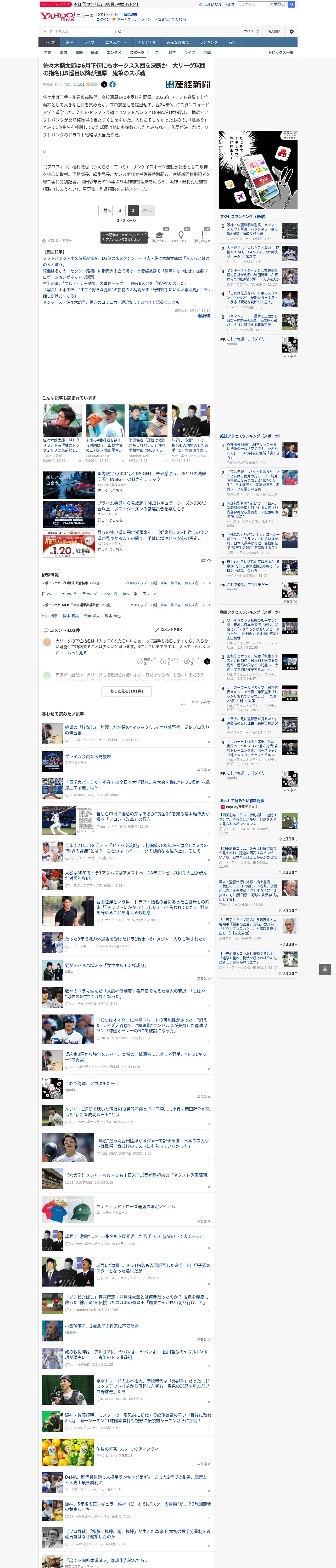The height and width of the screenshot is (1568, 336).
Task: Open the 岸真紀子 dropdown beside the web search
Action: (x=279, y=4)
